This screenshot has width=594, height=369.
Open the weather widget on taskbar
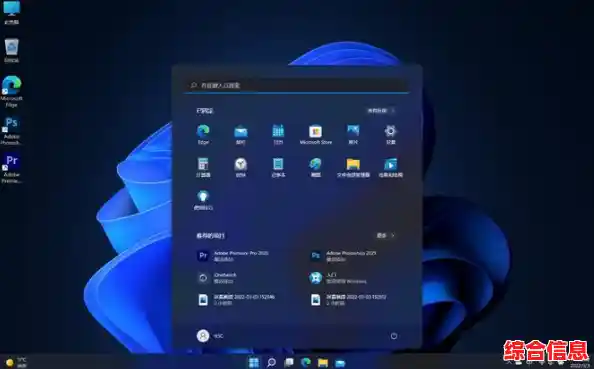pos(16,362)
